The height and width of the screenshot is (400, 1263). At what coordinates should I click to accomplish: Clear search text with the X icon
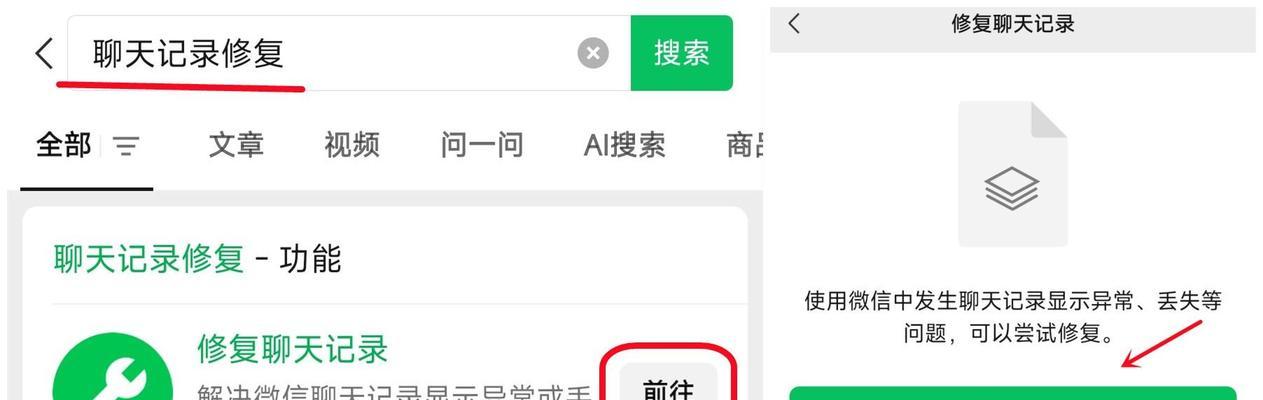pos(593,53)
